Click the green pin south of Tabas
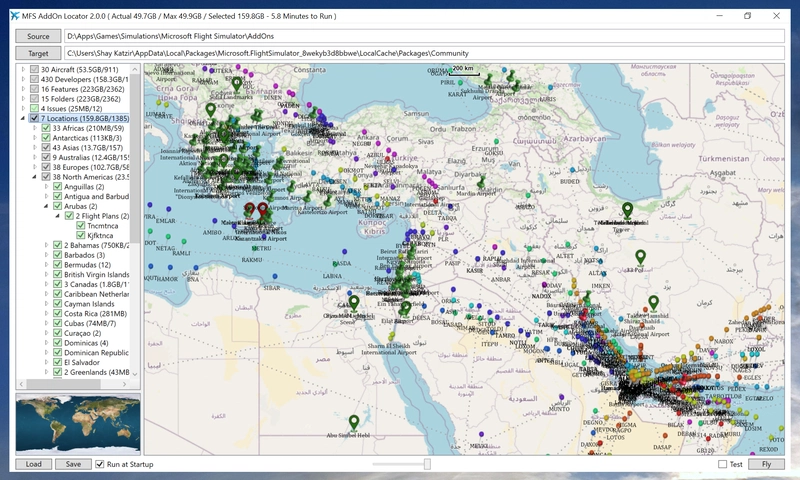Viewport: 800px width, 480px height. [x=641, y=257]
